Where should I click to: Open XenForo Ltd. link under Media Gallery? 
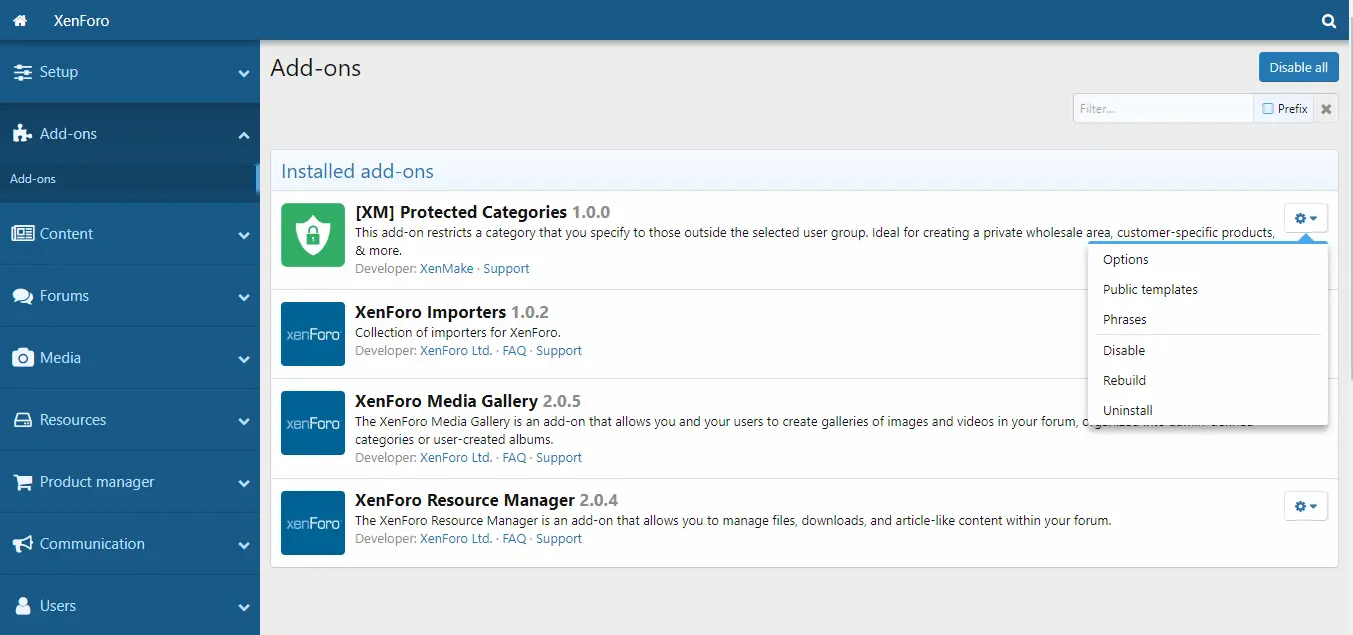point(456,457)
